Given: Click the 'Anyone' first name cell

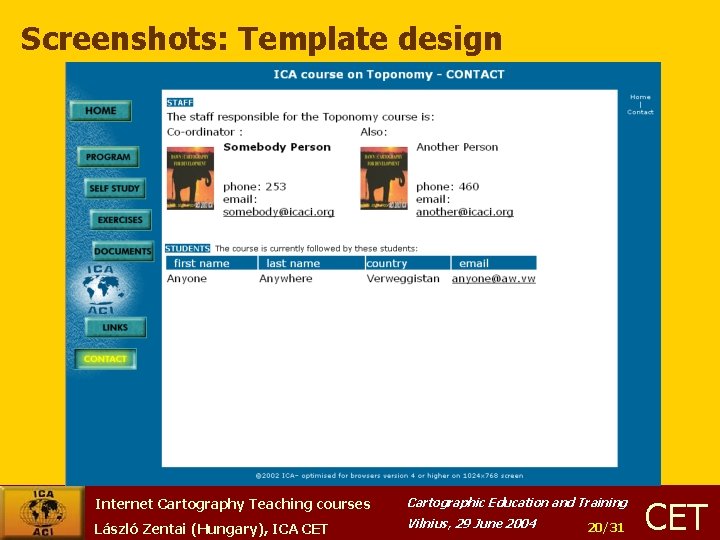Looking at the screenshot, I should [x=187, y=279].
